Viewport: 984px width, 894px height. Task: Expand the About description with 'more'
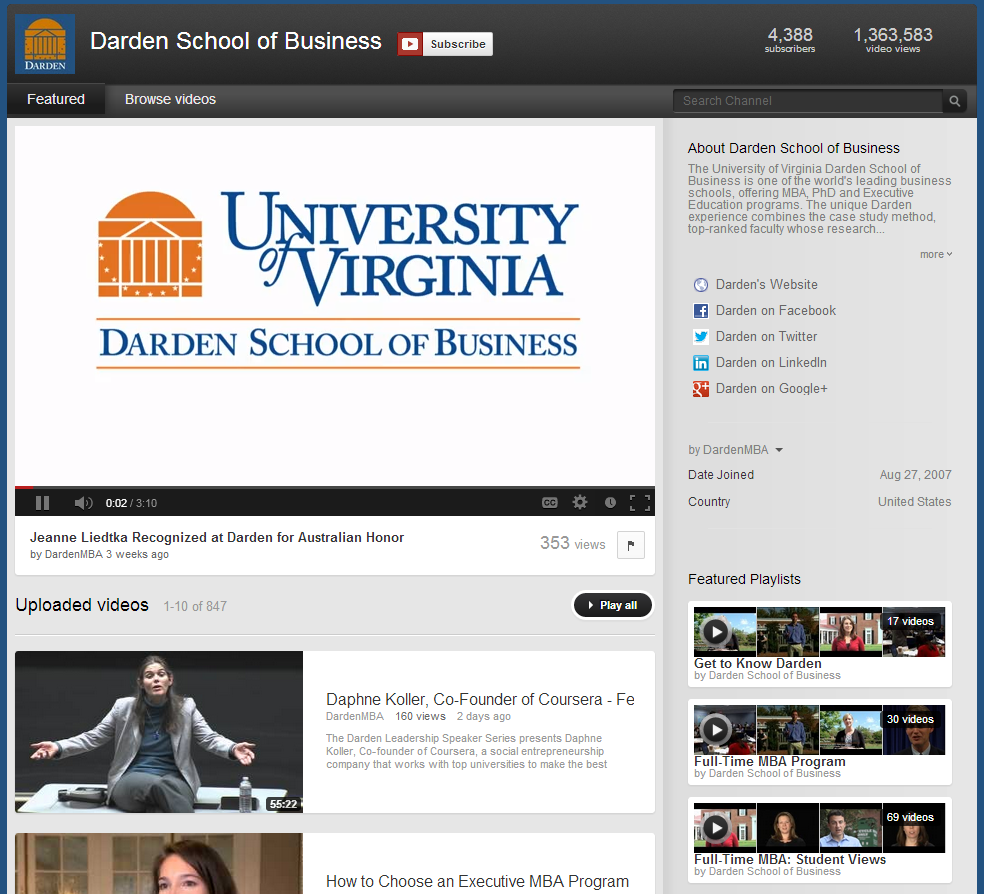(931, 254)
